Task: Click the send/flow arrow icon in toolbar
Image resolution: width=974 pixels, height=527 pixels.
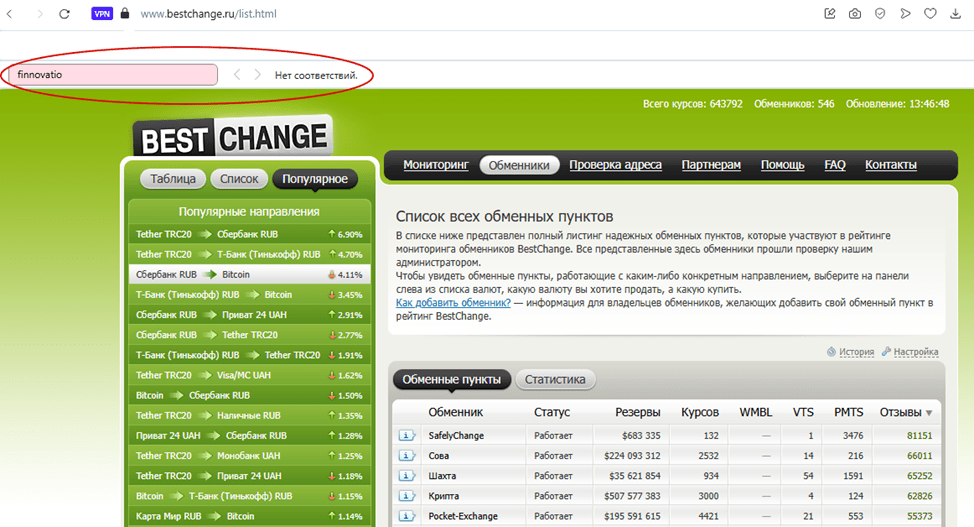Action: [x=905, y=14]
